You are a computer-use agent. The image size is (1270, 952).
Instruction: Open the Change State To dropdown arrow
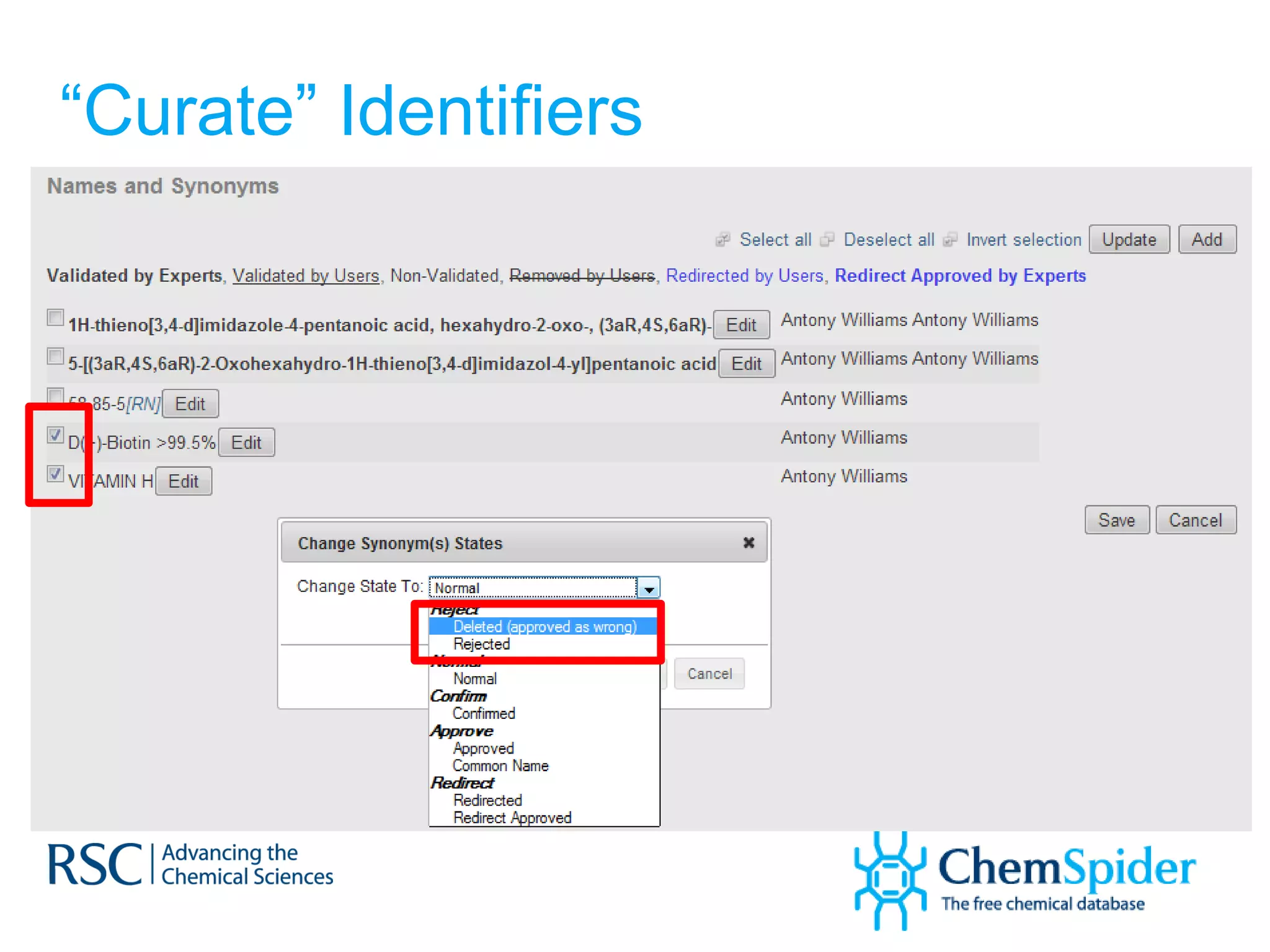pyautogui.click(x=649, y=588)
